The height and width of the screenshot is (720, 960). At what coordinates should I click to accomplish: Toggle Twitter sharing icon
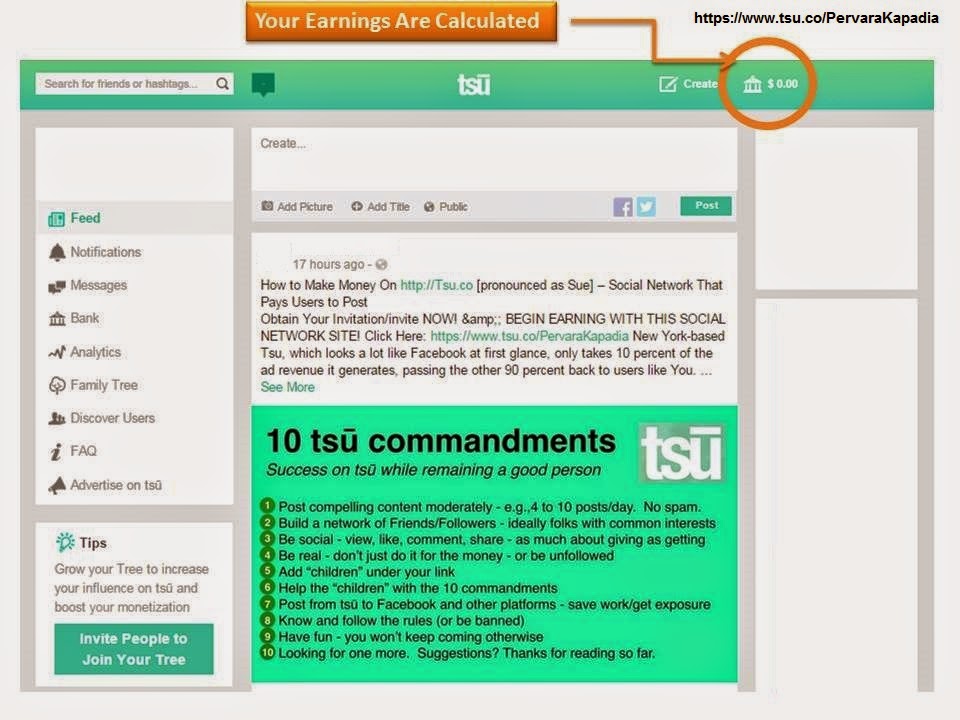[x=646, y=207]
